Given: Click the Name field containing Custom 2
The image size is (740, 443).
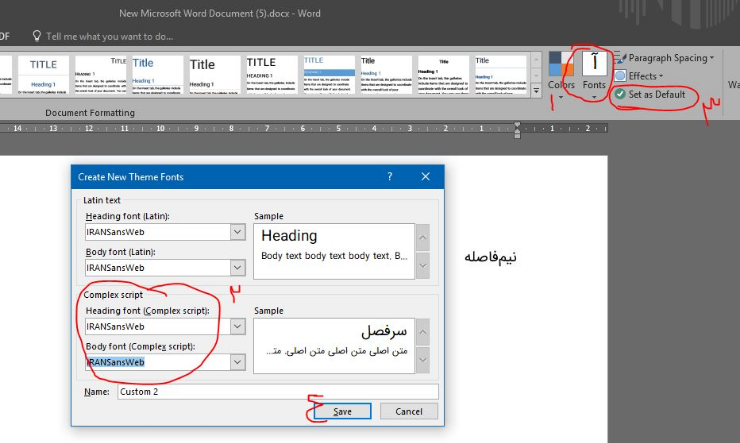Looking at the screenshot, I should [x=278, y=392].
